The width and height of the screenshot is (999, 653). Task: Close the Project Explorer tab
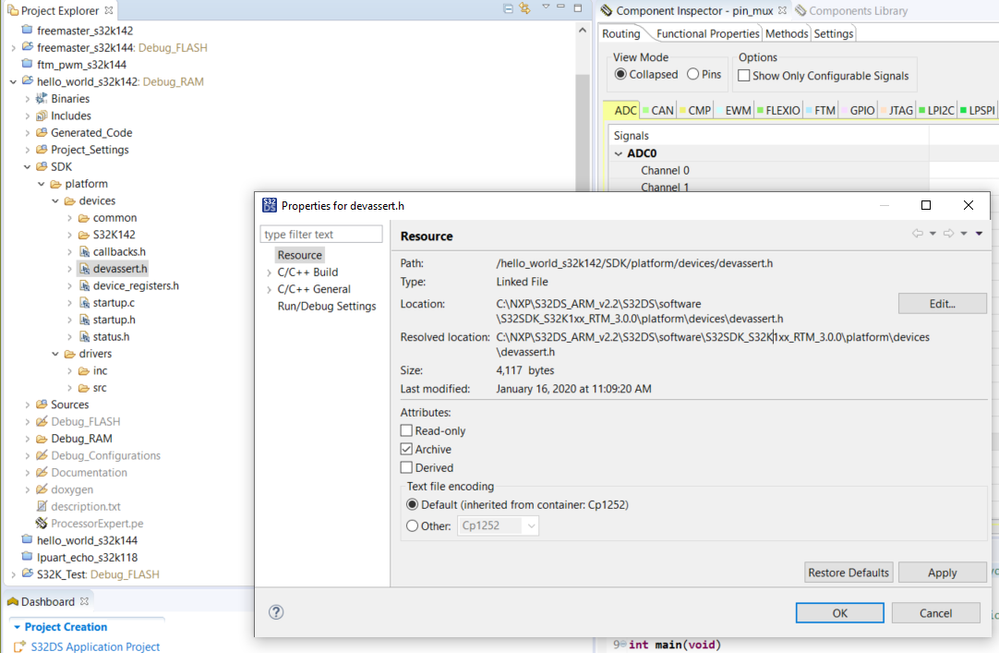point(109,10)
